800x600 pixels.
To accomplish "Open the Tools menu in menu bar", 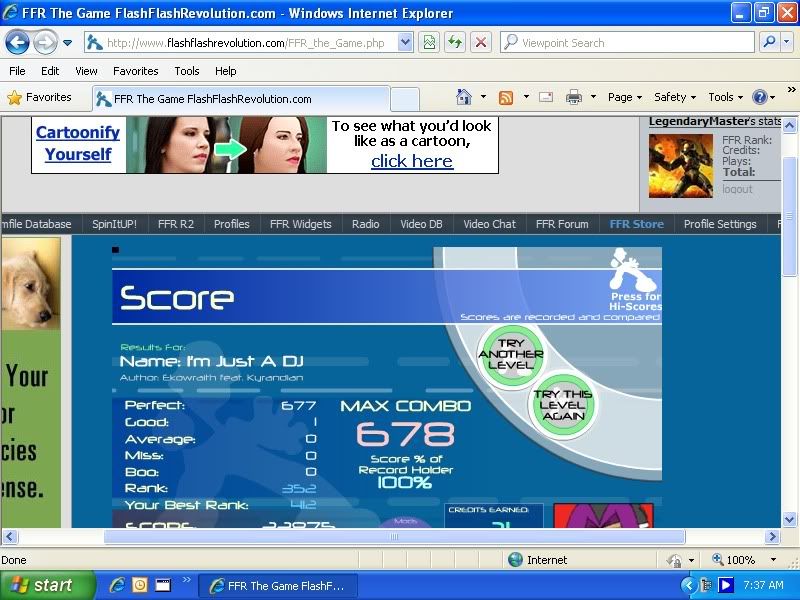I will click(x=187, y=71).
